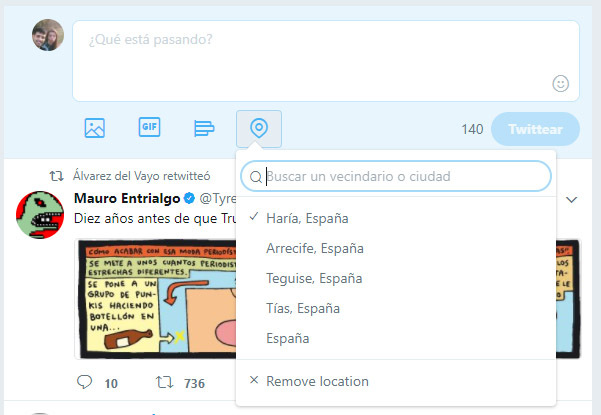Retweet the tweet with 736 retweets
Viewport: 601px width, 415px height.
click(x=164, y=382)
